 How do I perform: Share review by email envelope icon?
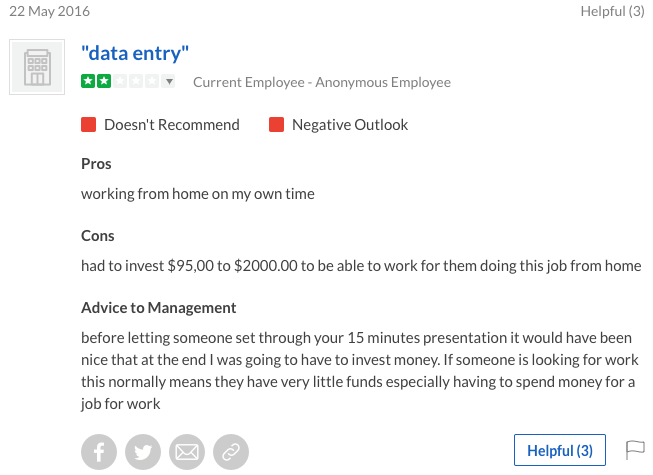point(187,452)
